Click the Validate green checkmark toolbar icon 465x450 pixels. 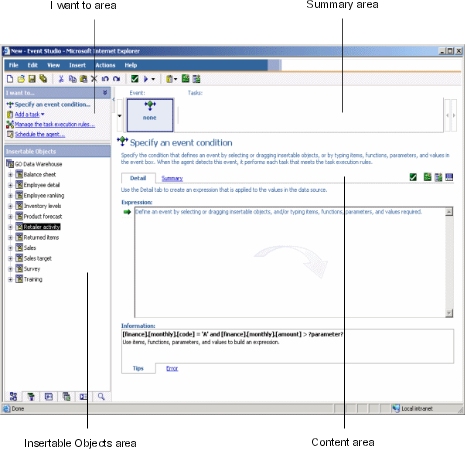135,79
